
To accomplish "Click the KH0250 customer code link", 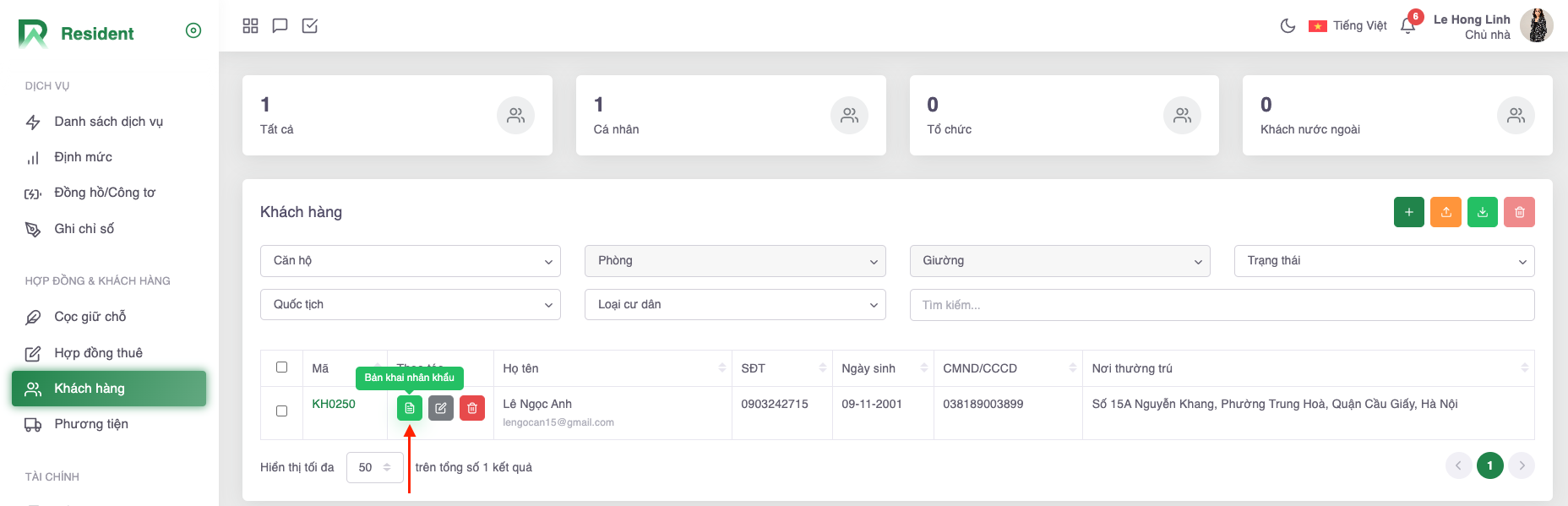I will point(334,404).
